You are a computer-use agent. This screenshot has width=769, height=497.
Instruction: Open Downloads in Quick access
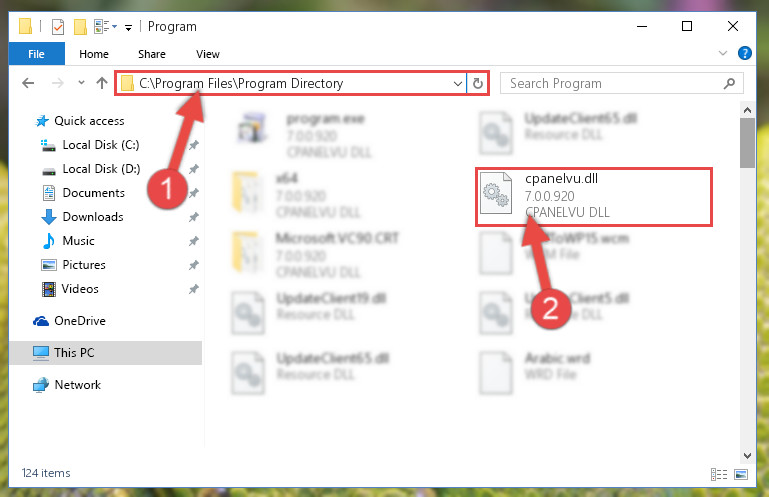coord(93,217)
